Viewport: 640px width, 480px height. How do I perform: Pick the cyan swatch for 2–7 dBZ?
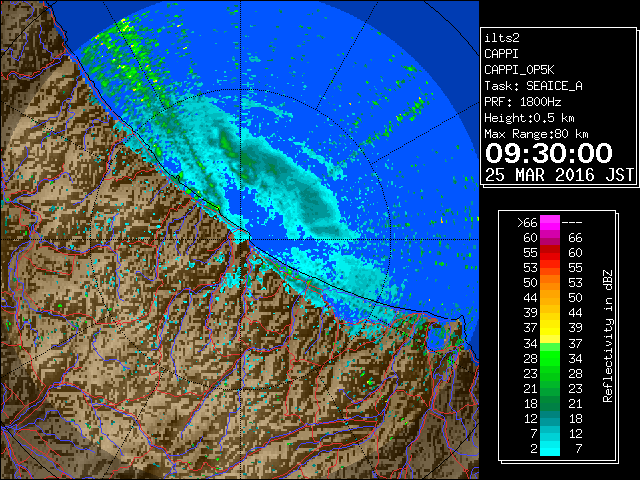pyautogui.click(x=550, y=448)
